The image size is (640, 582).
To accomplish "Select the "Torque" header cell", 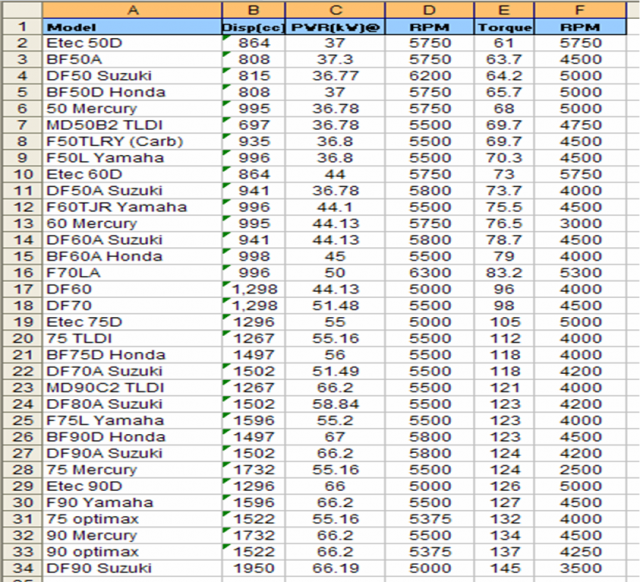I will tap(503, 27).
